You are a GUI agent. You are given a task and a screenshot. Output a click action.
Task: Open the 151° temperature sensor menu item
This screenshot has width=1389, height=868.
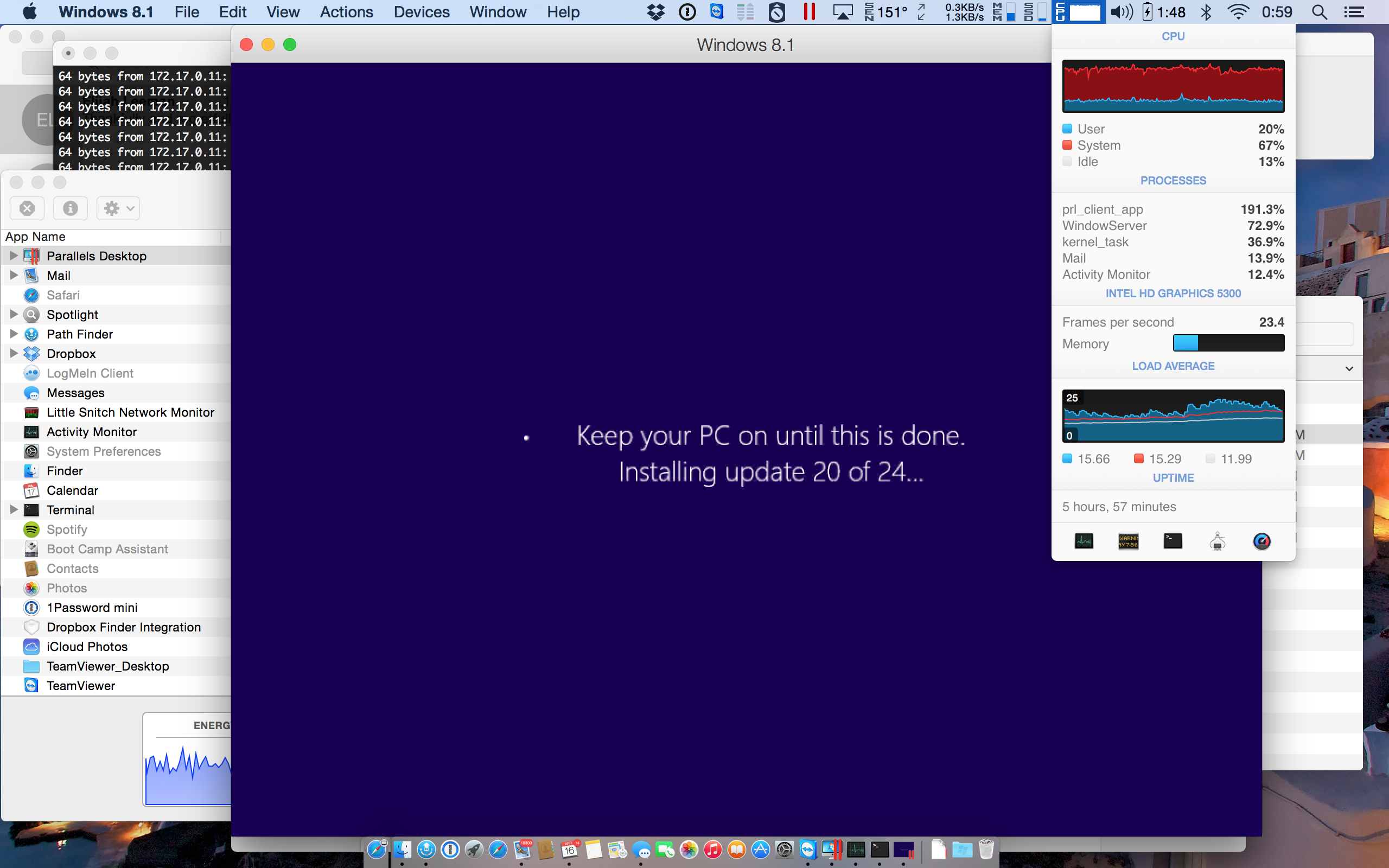887,11
